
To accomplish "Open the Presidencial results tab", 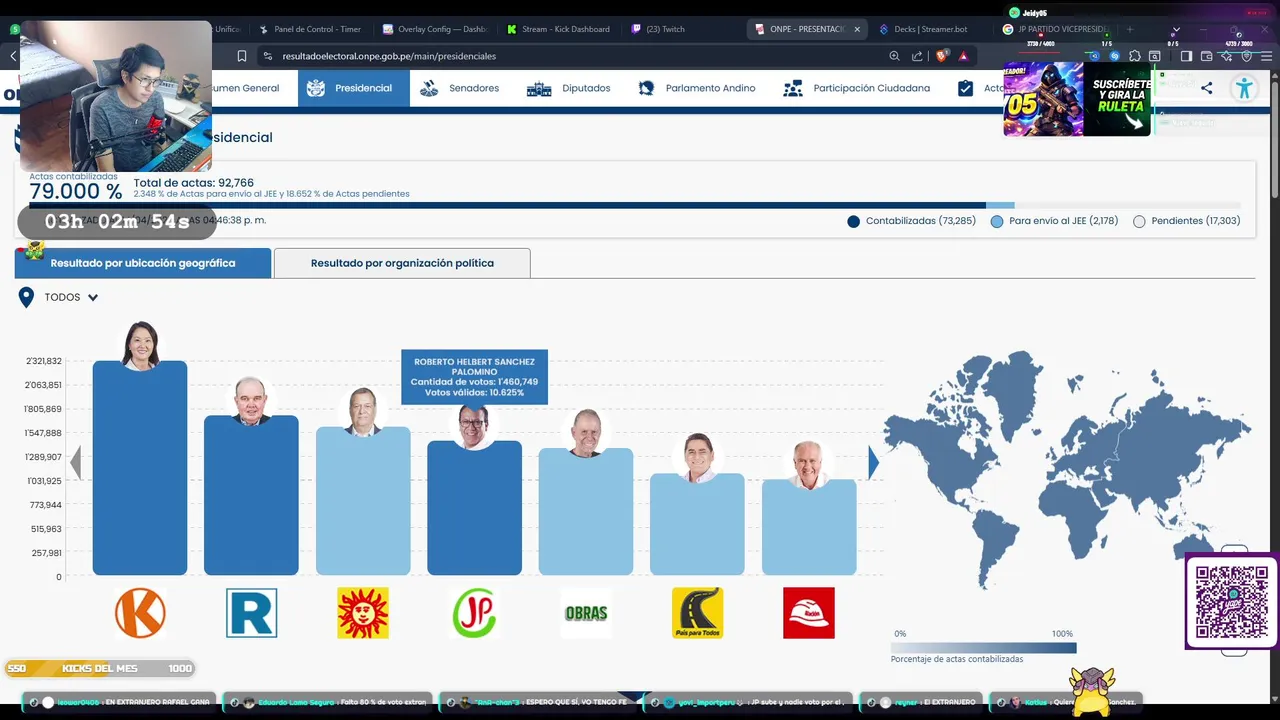I will tap(354, 88).
